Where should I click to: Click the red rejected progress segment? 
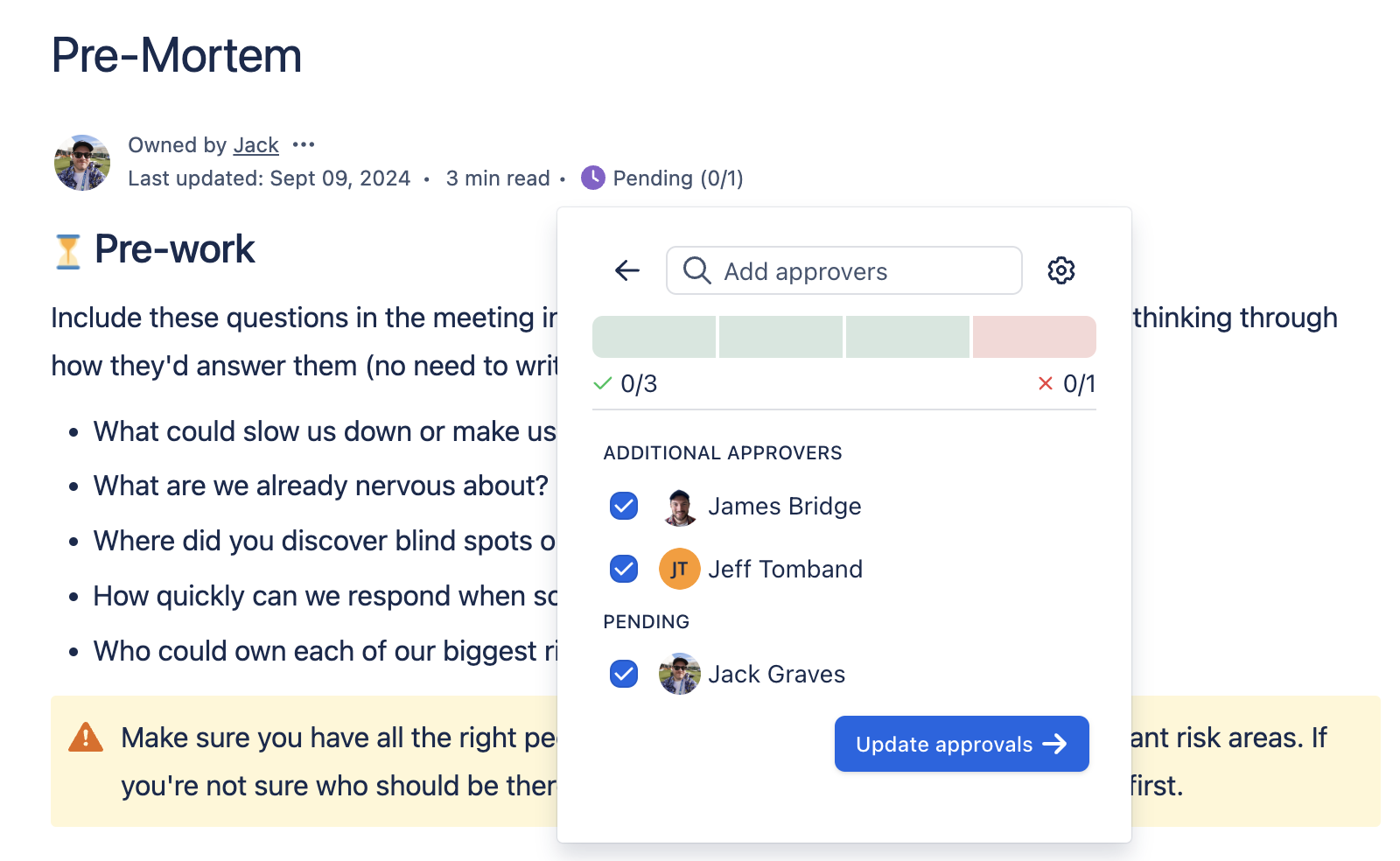pyautogui.click(x=1034, y=337)
